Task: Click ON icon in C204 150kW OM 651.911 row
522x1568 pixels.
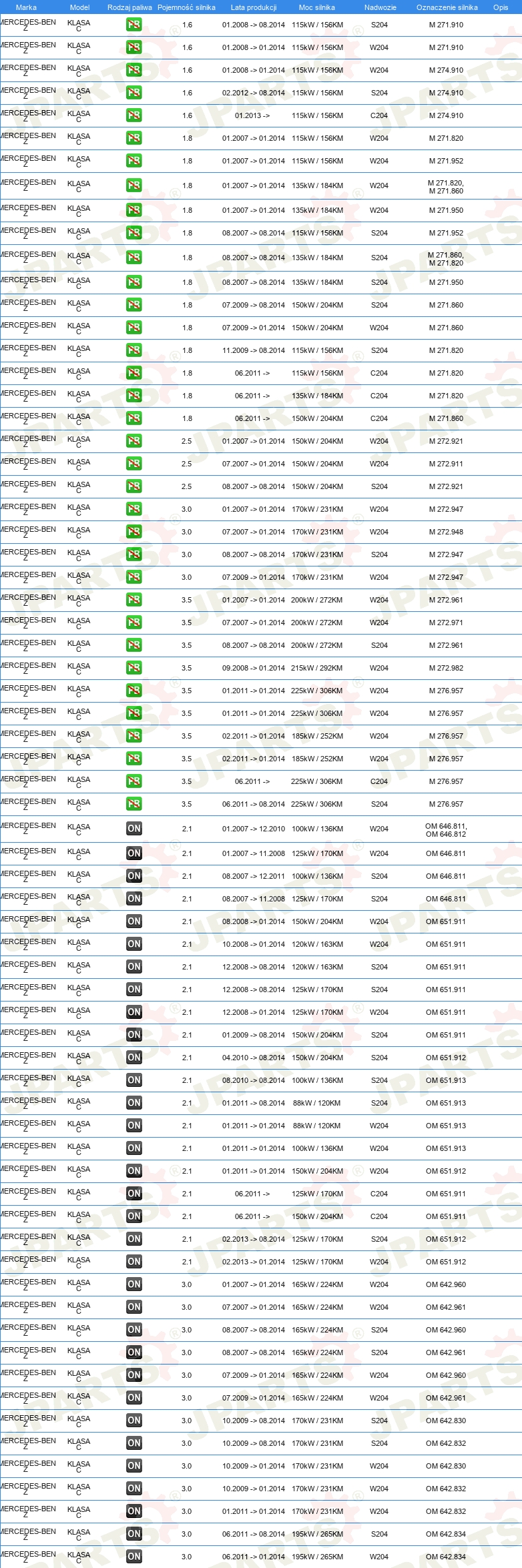Action: tap(134, 1216)
